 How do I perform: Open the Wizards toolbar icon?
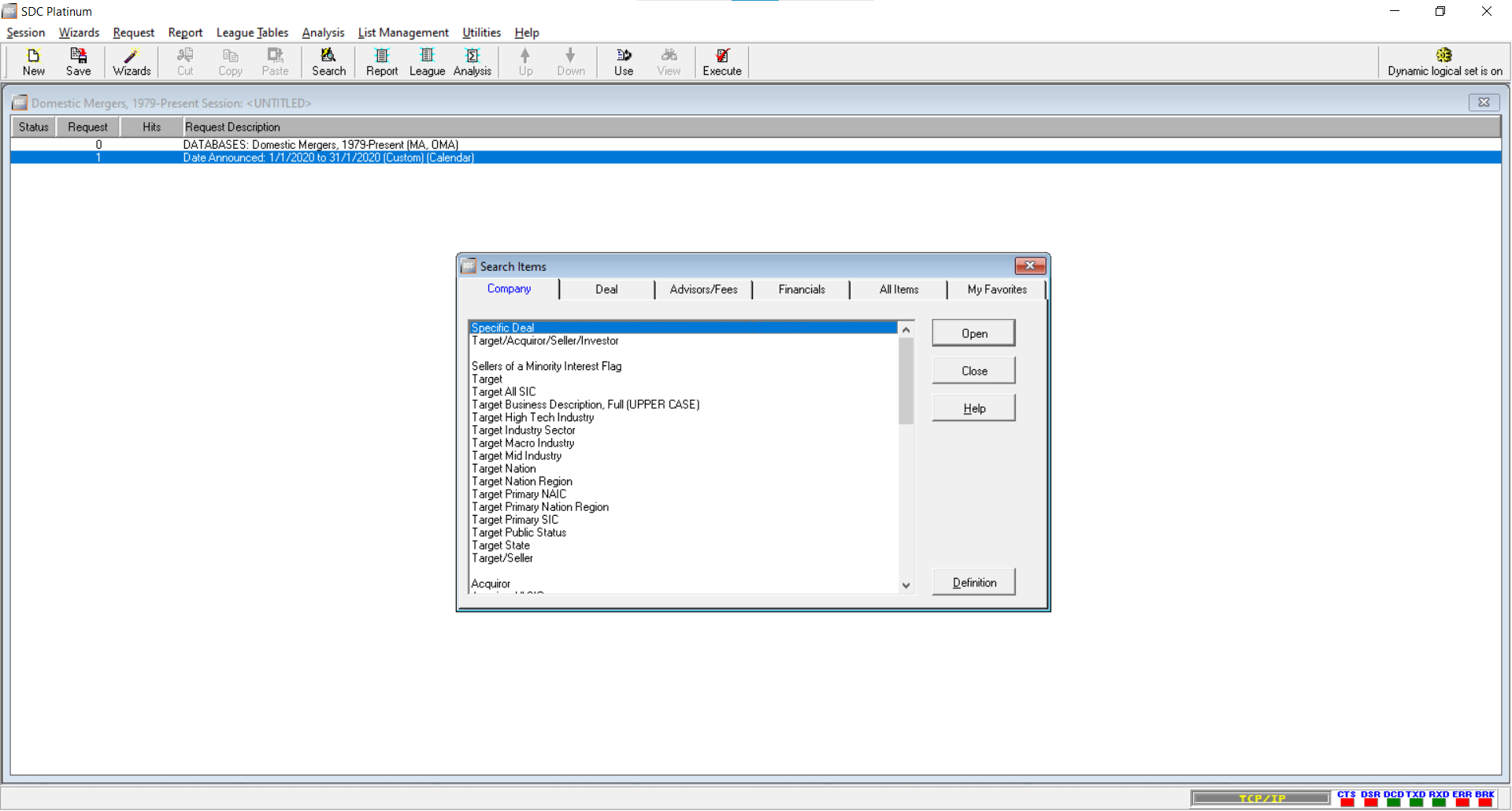(132, 61)
